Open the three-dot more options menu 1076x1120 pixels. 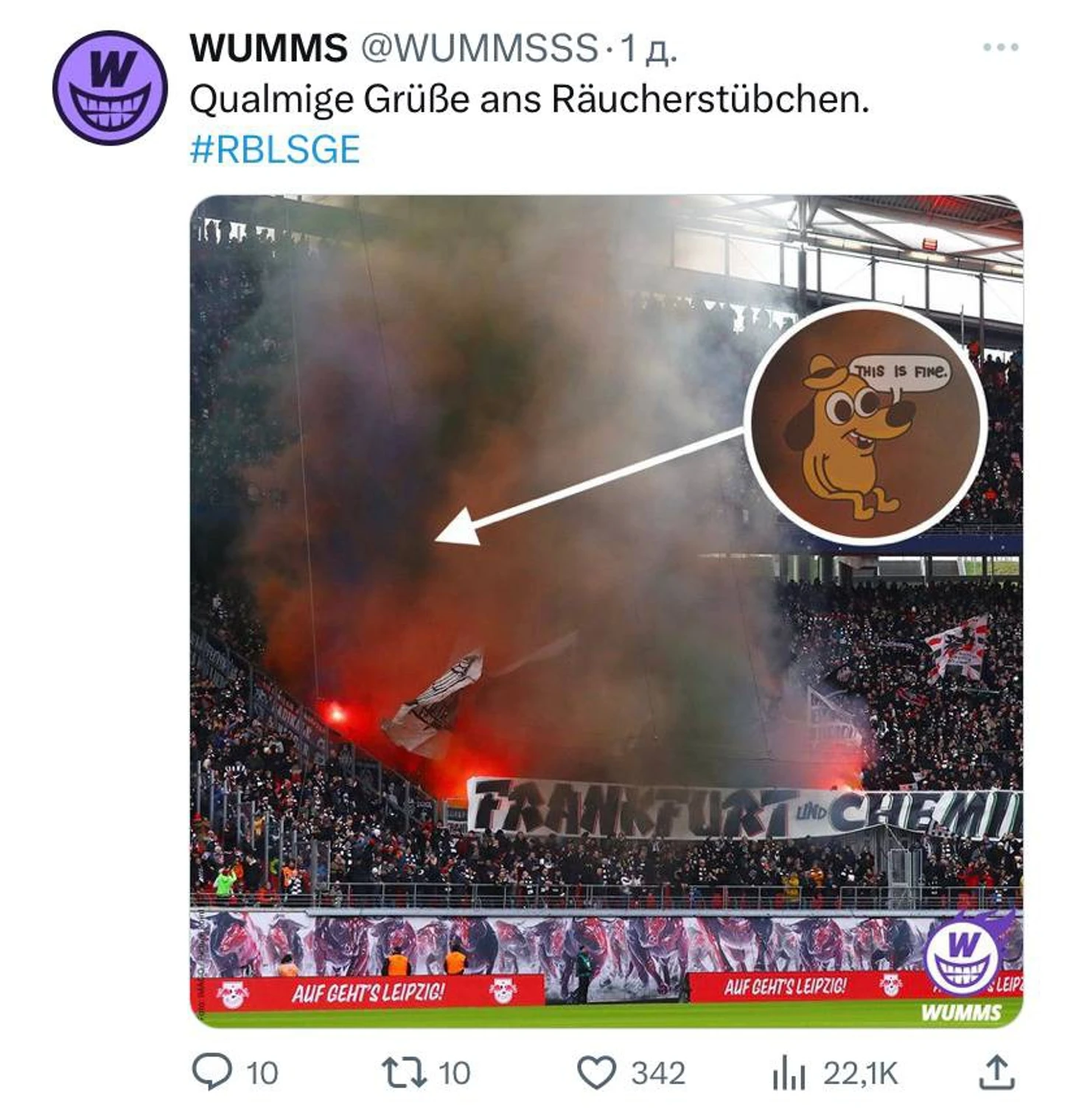click(1001, 47)
